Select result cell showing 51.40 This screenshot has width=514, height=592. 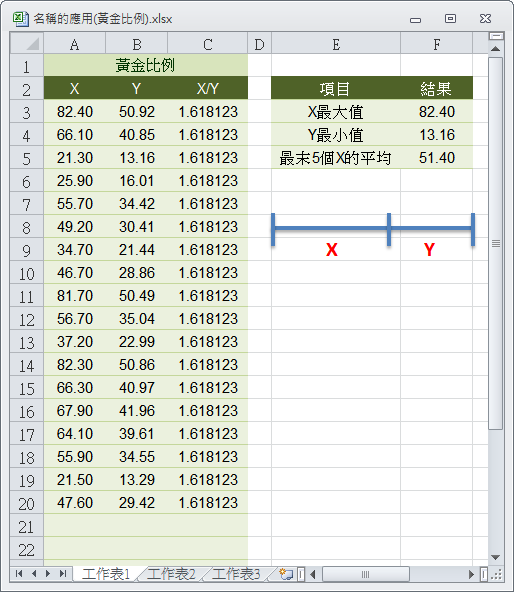[x=437, y=157]
